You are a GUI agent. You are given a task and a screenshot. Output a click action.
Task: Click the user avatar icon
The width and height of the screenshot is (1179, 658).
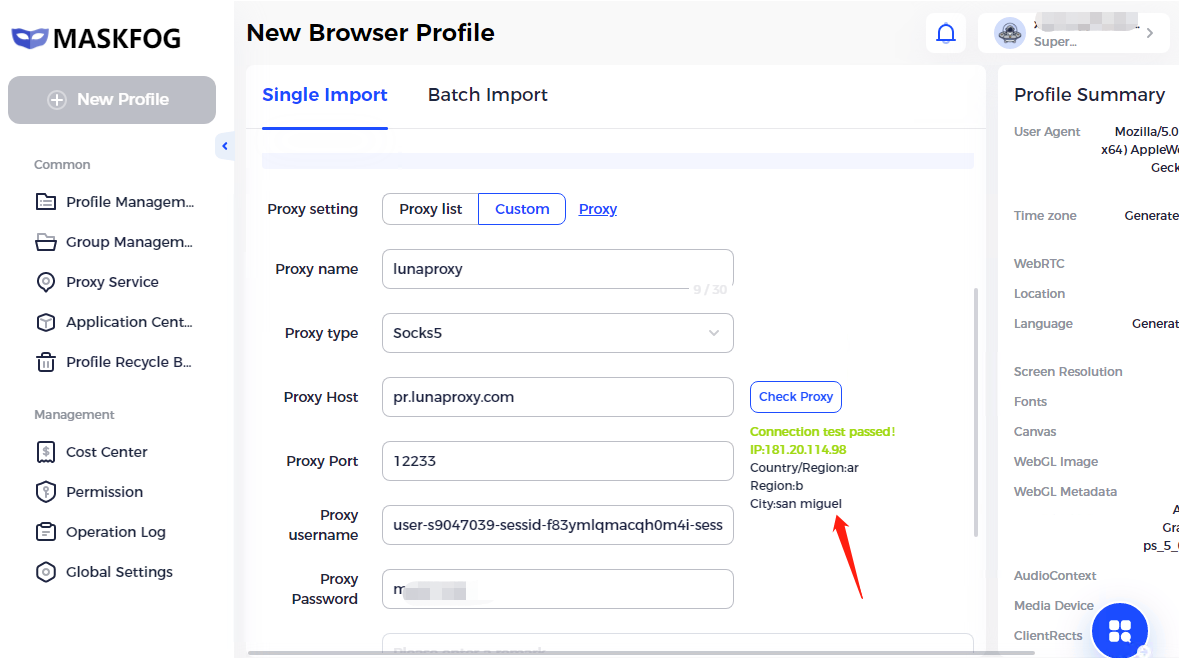click(x=1010, y=33)
